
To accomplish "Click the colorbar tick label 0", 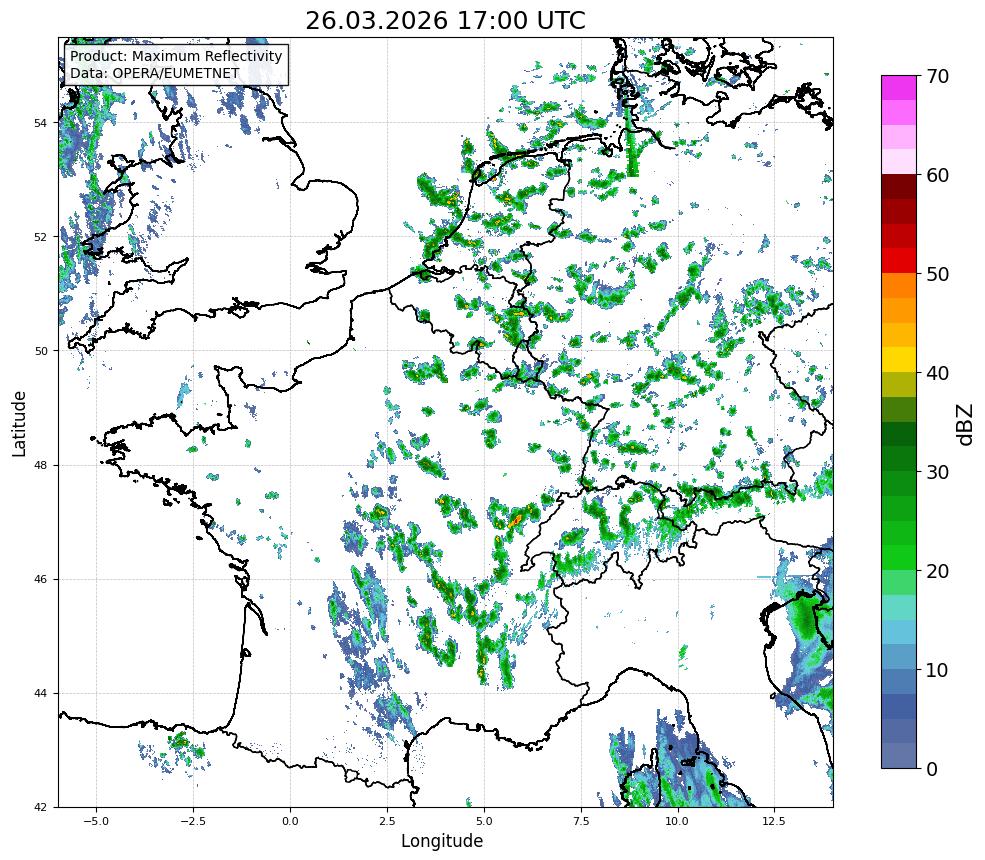I will tap(932, 769).
